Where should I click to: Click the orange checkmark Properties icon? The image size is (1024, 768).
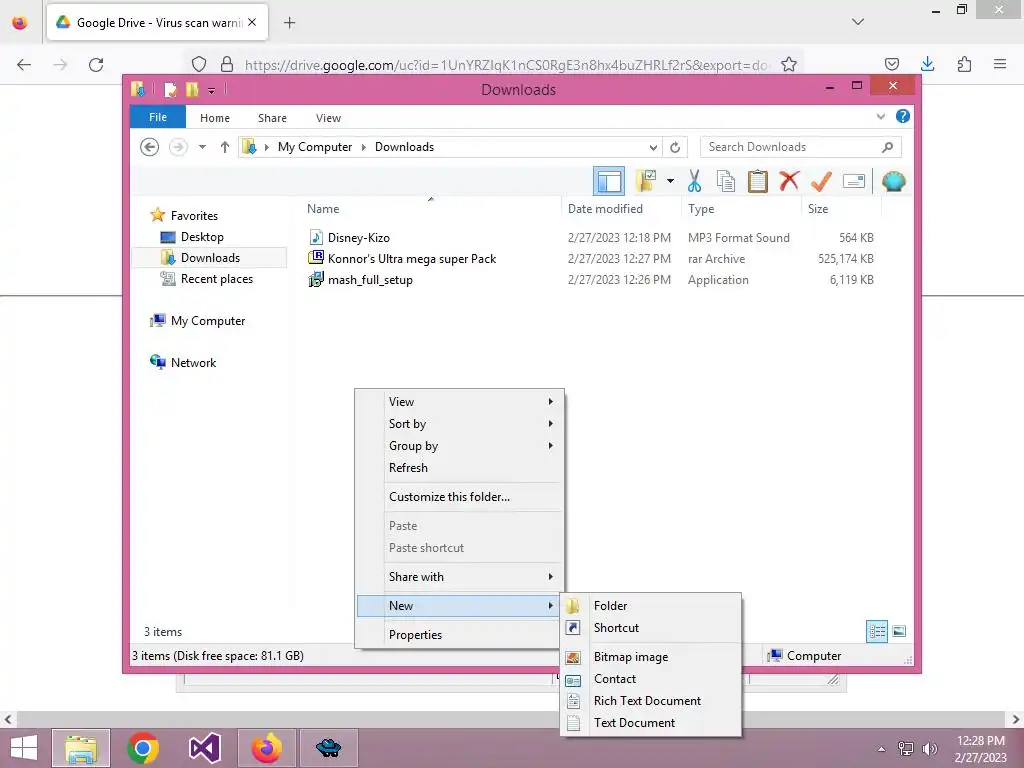(x=821, y=181)
